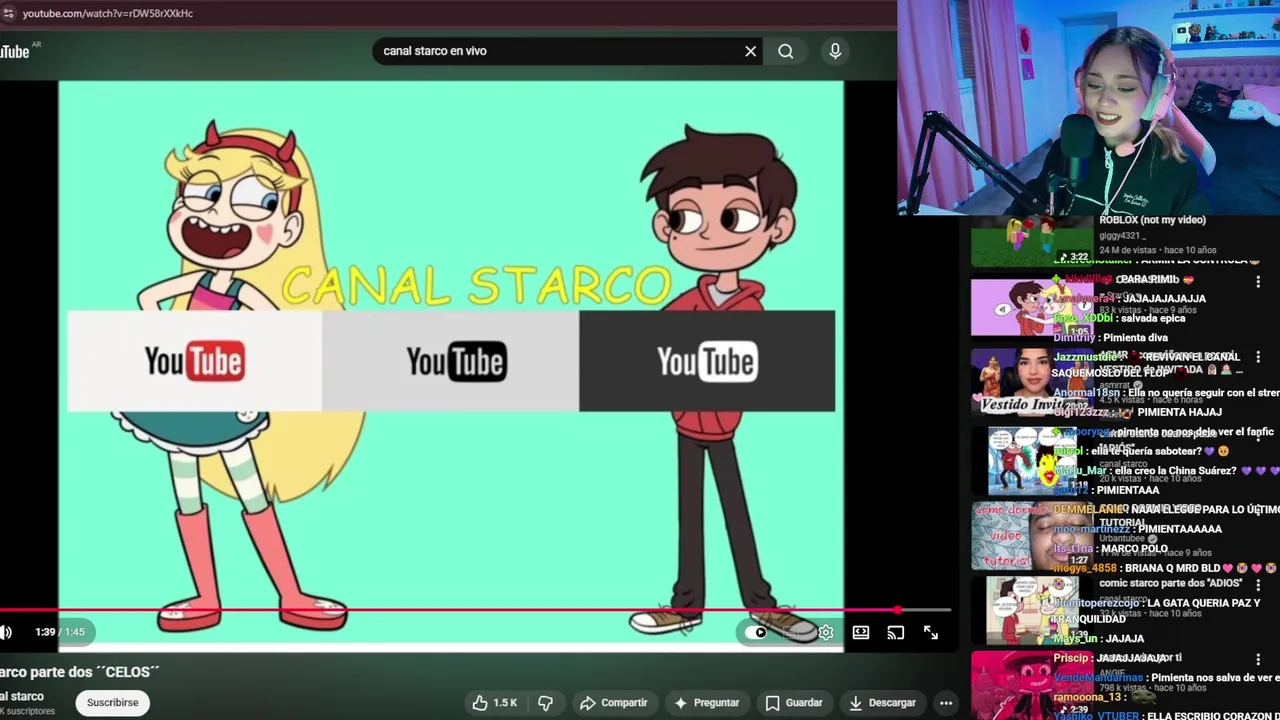Save video with Guardar
The width and height of the screenshot is (1280, 720).
(x=794, y=703)
